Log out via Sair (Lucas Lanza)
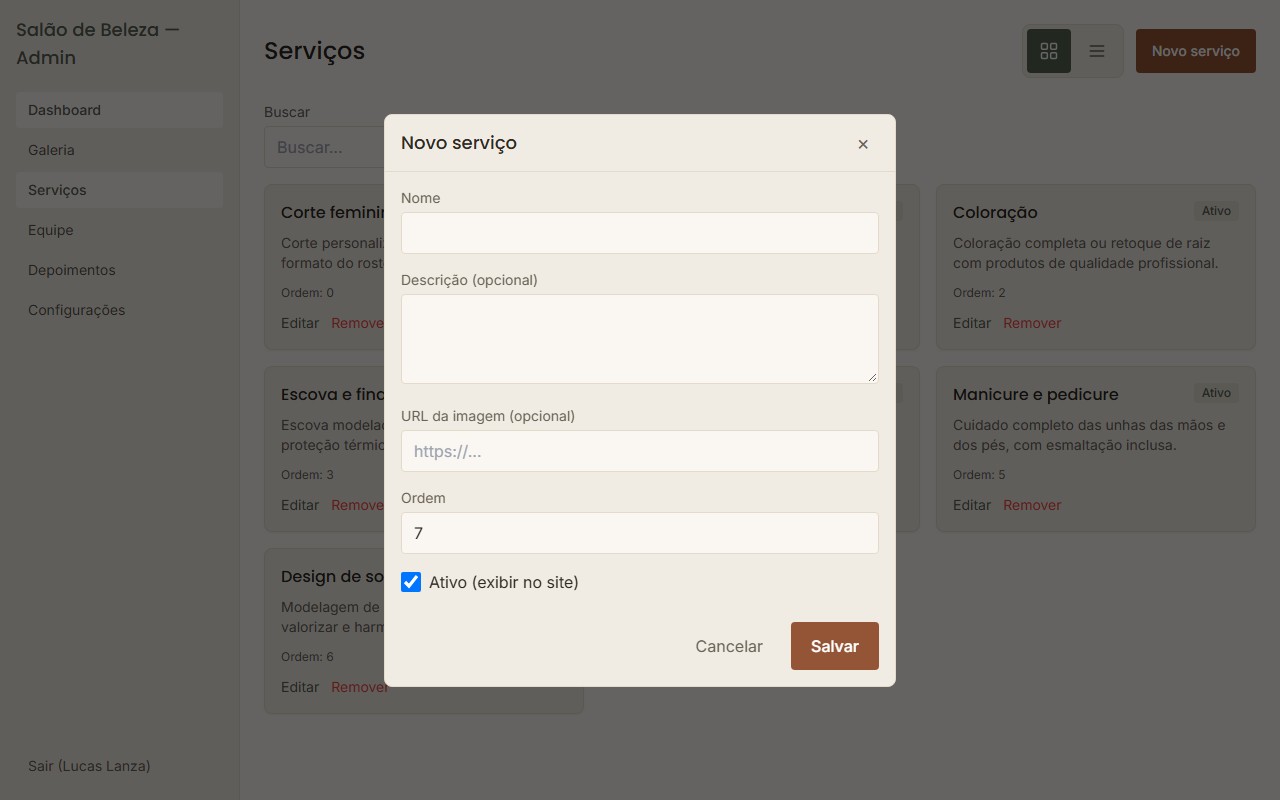Screen dimensions: 1280x800 point(89,766)
